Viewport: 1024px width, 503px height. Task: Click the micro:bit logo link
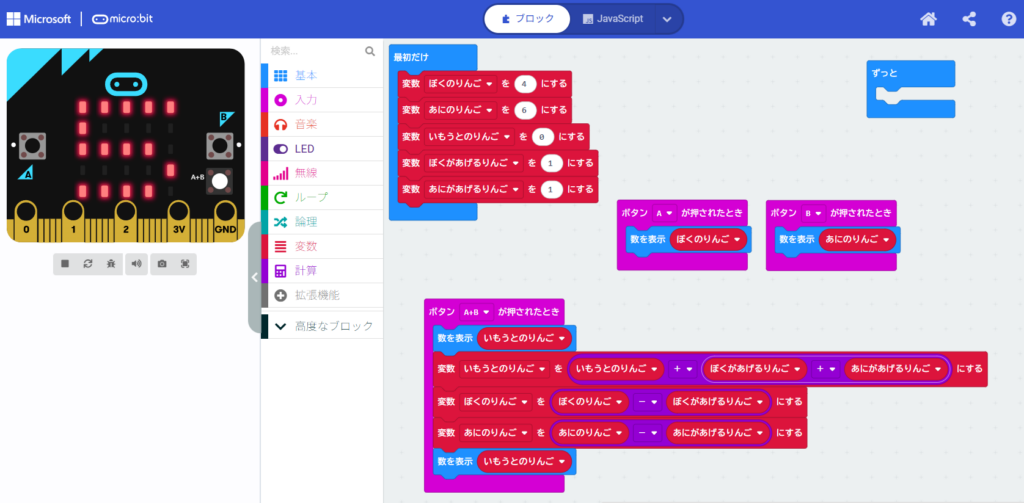(122, 19)
